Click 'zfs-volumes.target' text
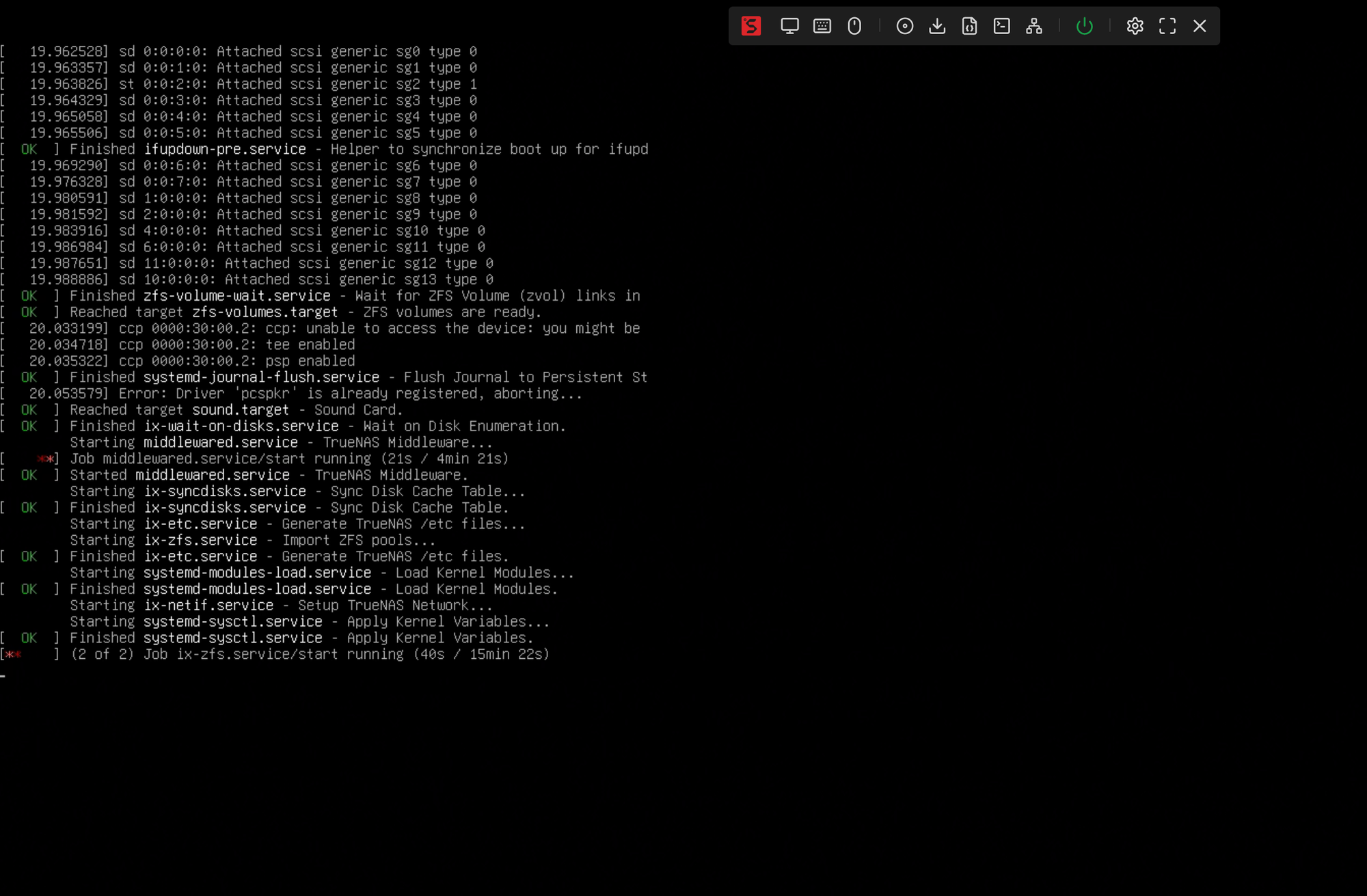1367x896 pixels. 265,312
